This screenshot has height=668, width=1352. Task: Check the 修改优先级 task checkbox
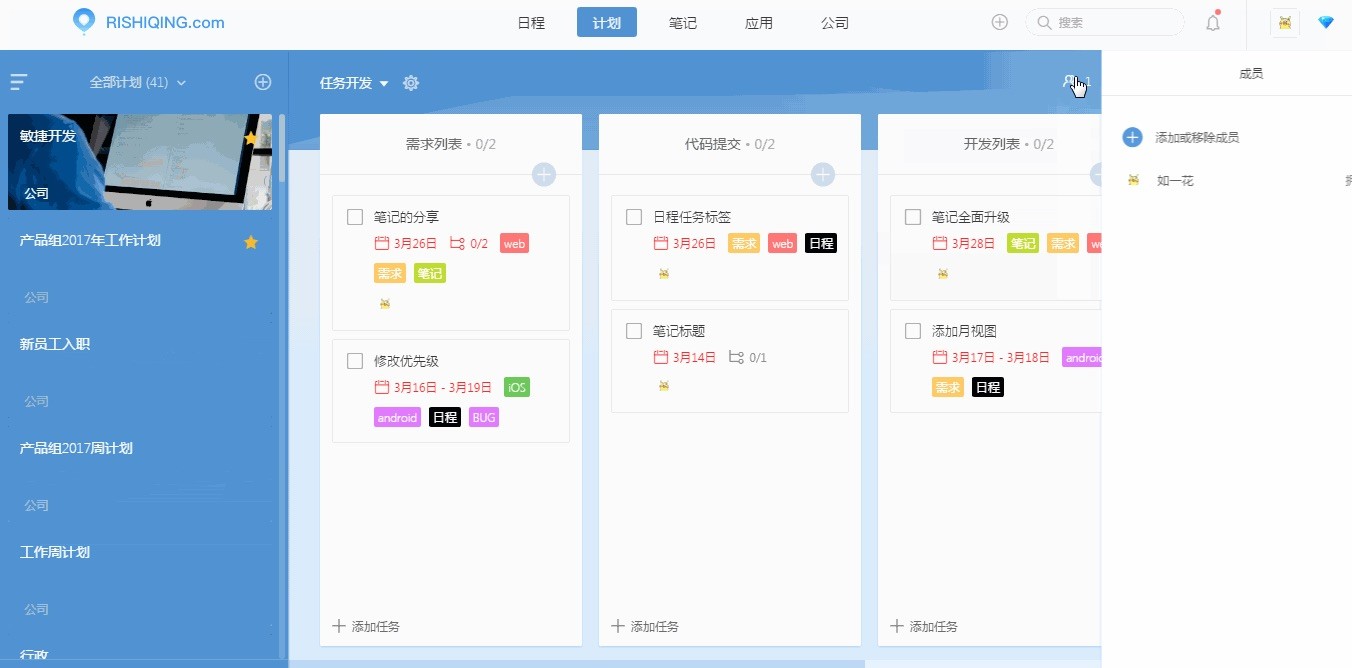355,361
